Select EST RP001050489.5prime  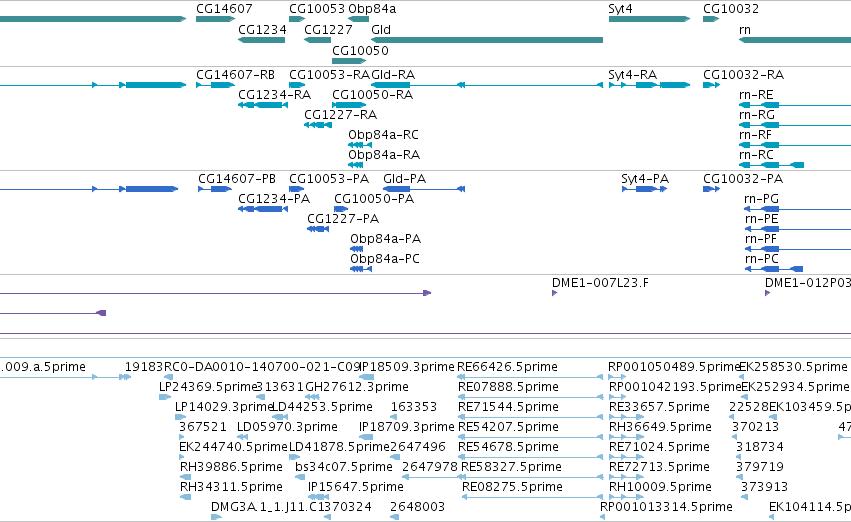point(674,367)
